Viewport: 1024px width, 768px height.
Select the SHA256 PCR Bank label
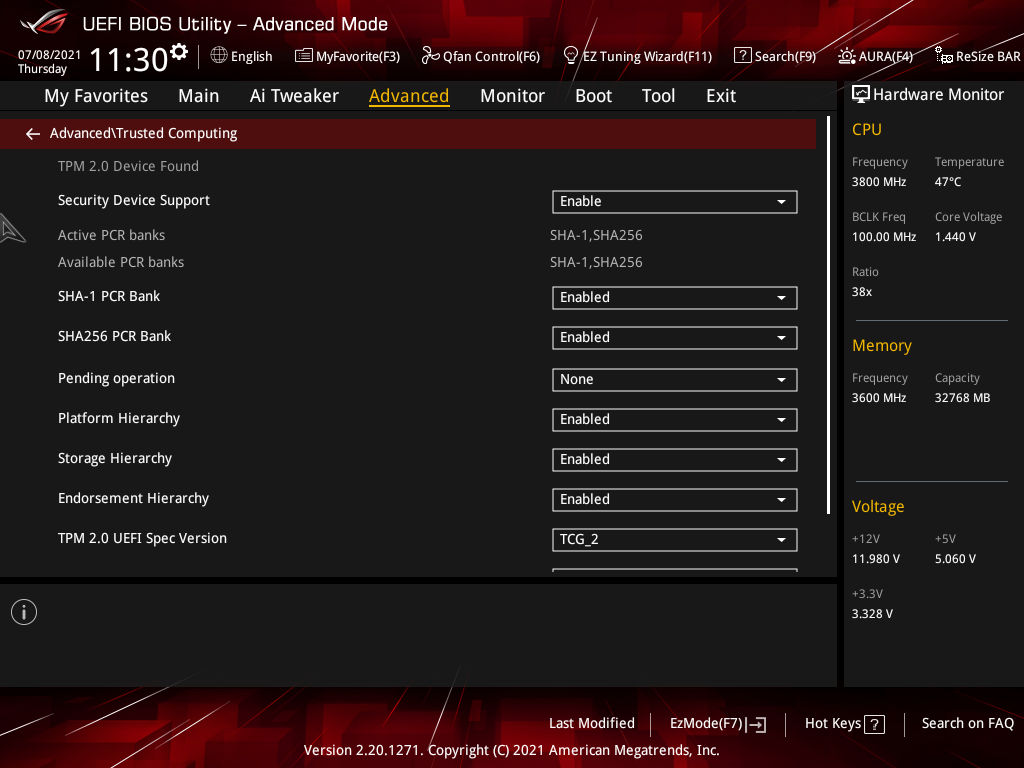pyautogui.click(x=114, y=336)
